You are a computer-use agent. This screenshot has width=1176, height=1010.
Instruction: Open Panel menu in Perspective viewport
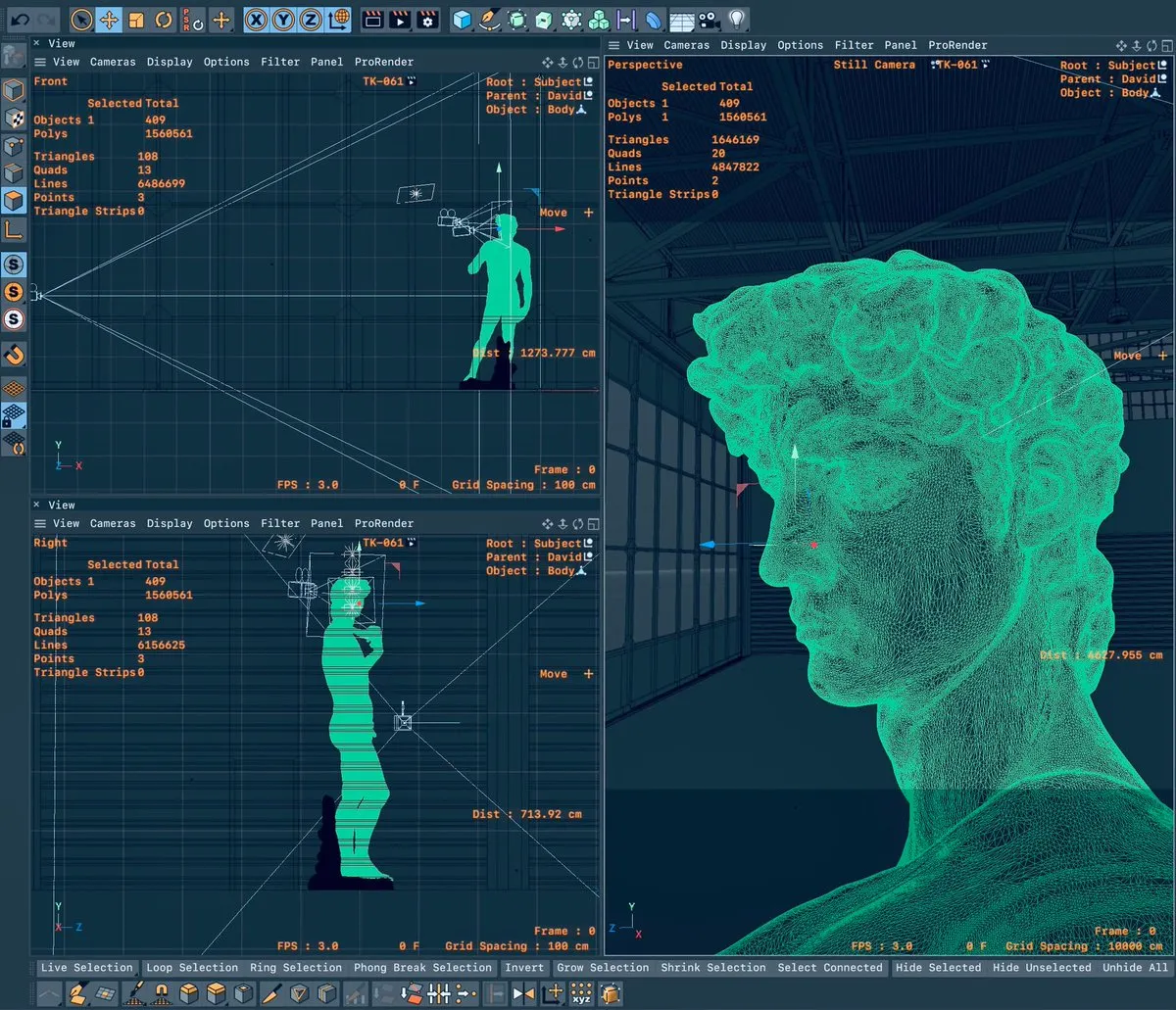pos(901,45)
